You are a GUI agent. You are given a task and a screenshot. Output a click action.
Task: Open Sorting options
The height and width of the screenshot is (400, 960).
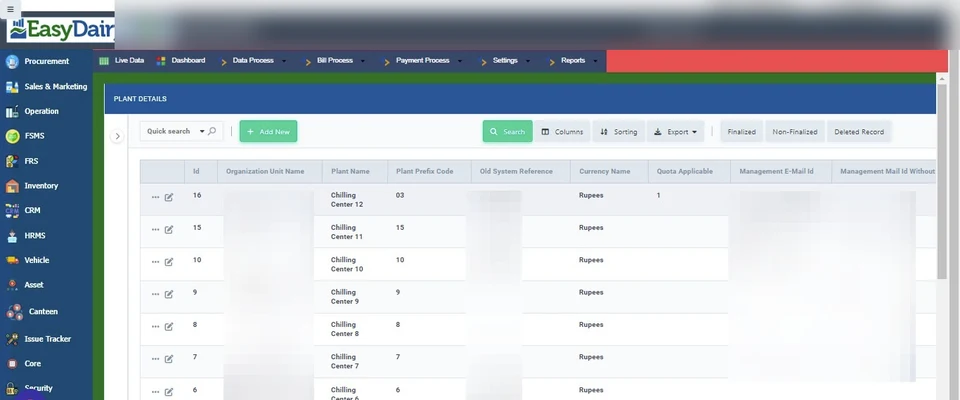[x=618, y=132]
